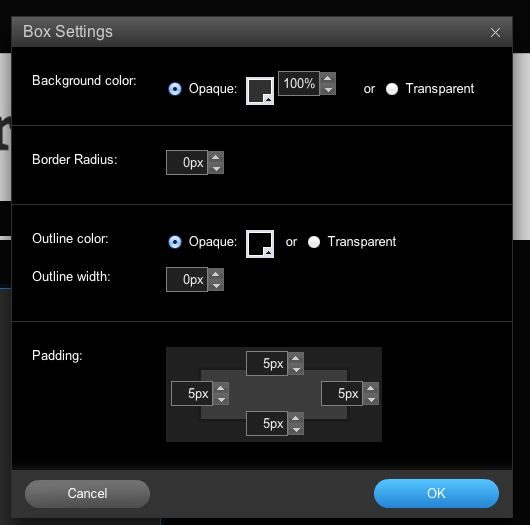
Task: Click the OK button
Action: (436, 493)
